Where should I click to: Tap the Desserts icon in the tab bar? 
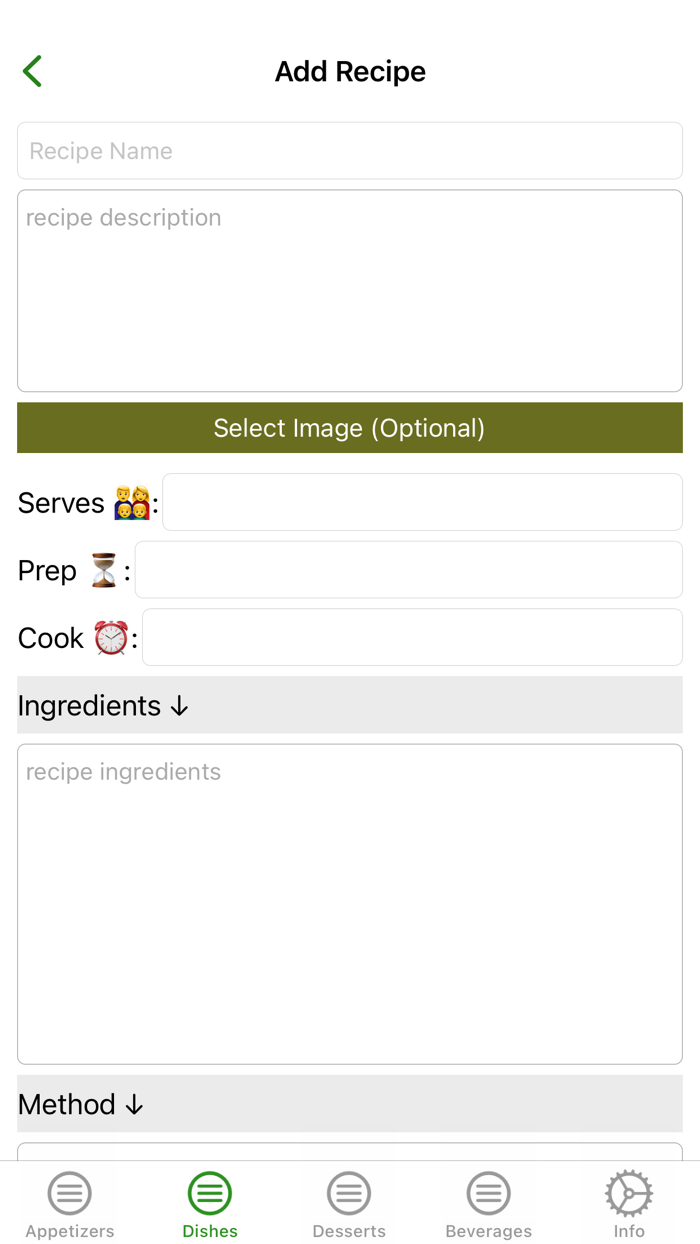point(348,1193)
